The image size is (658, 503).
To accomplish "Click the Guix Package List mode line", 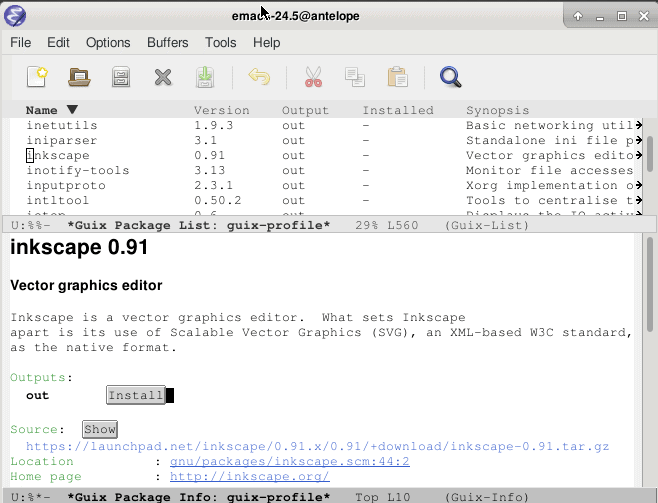I will (x=329, y=225).
